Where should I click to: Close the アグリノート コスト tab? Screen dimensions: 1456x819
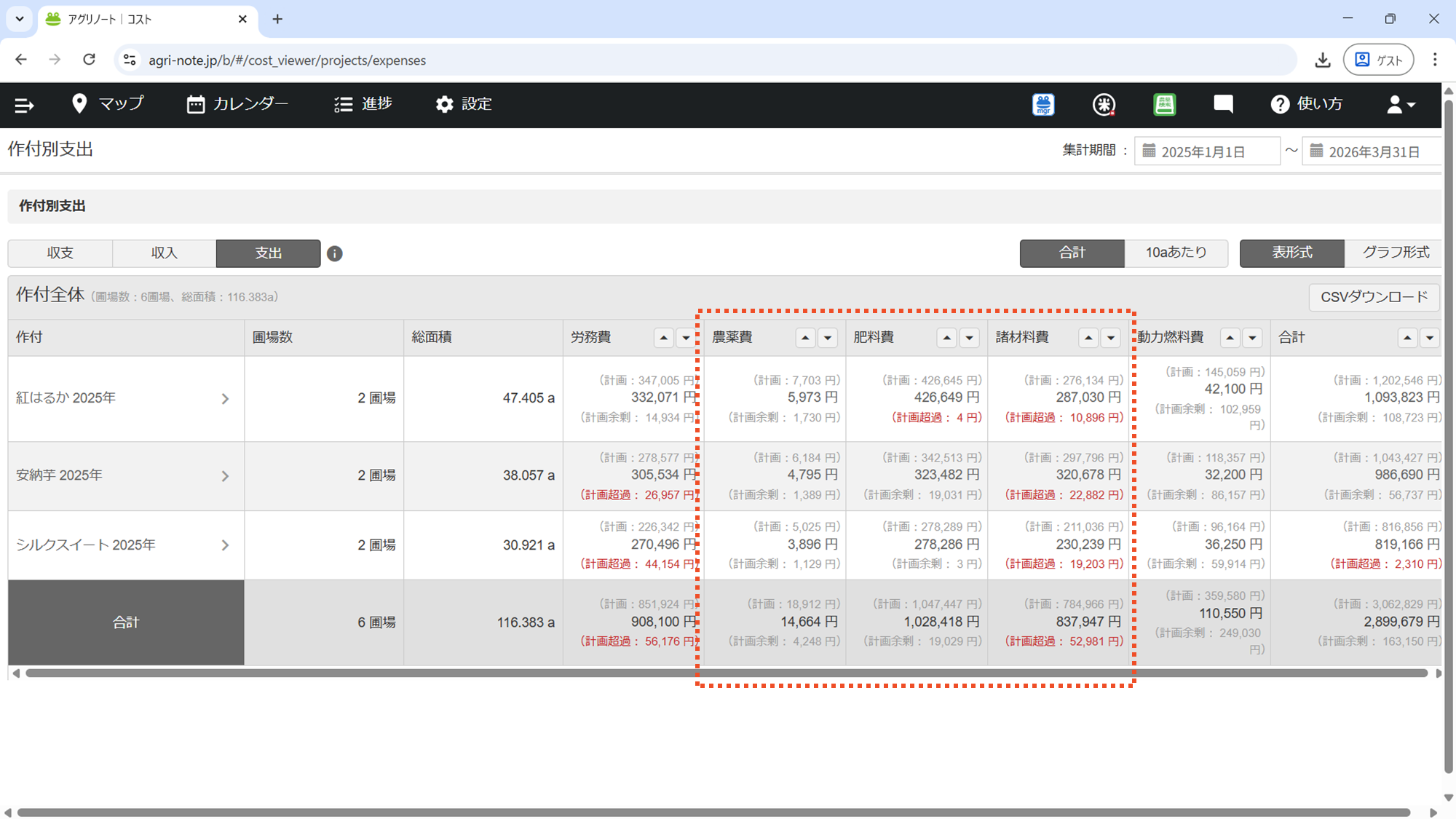point(242,19)
